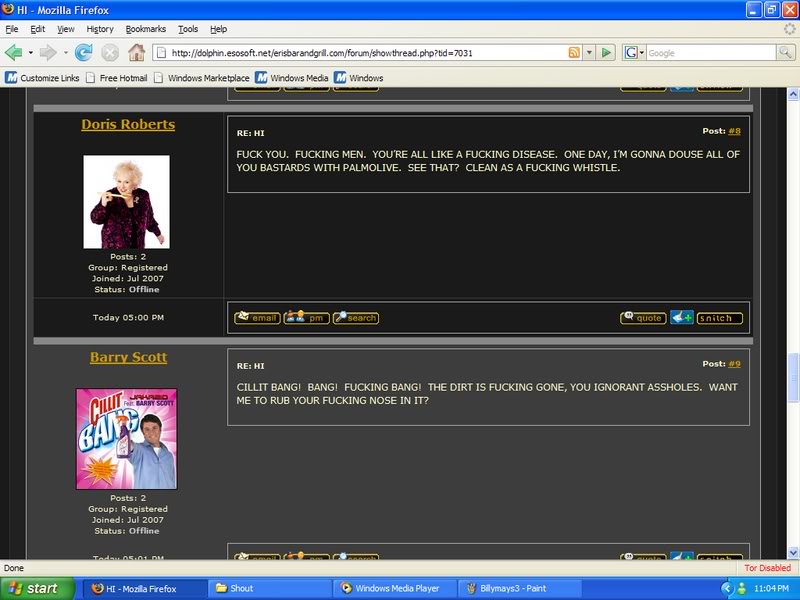The height and width of the screenshot is (600, 800).
Task: Open the Forward history dropdown arrow
Action: 65,53
